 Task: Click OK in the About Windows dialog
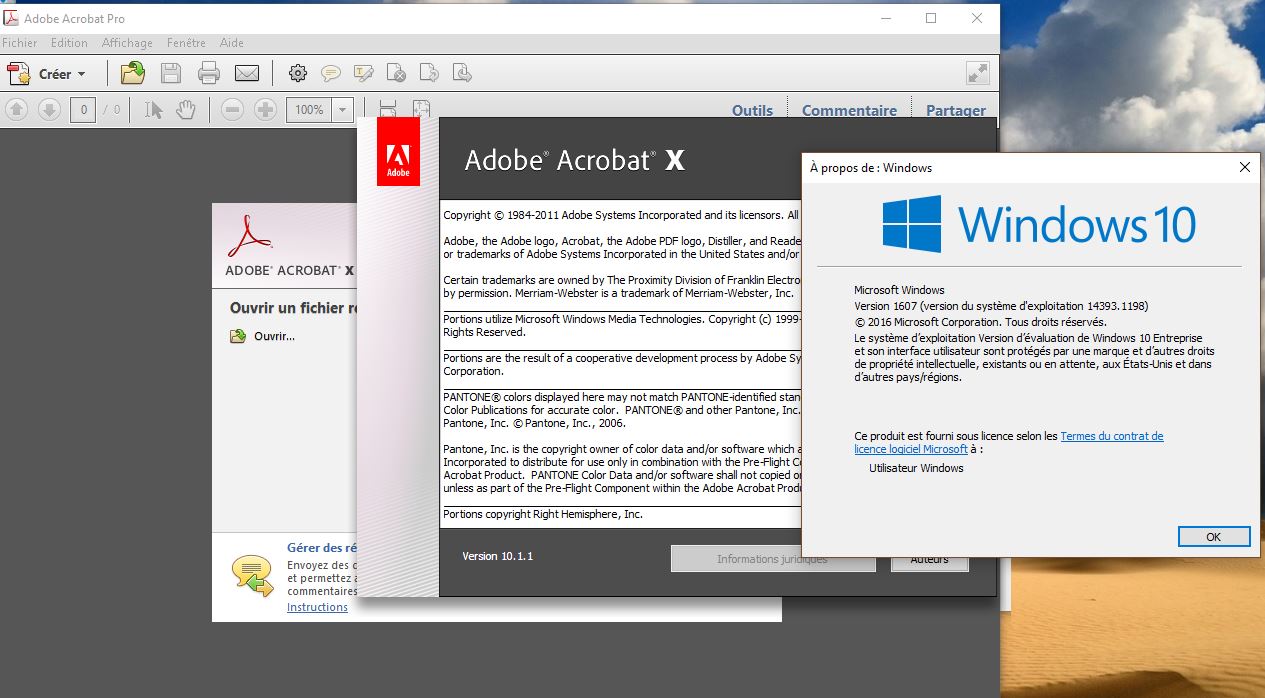(1213, 537)
